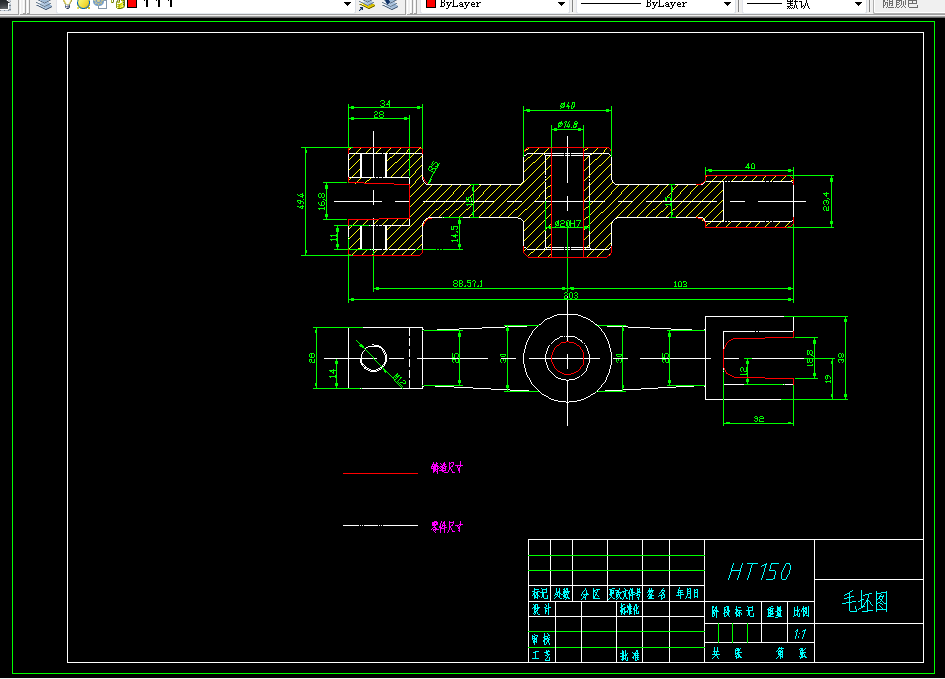Click Make Object's Layer Current icon
Image resolution: width=945 pixels, height=679 pixels.
click(367, 4)
